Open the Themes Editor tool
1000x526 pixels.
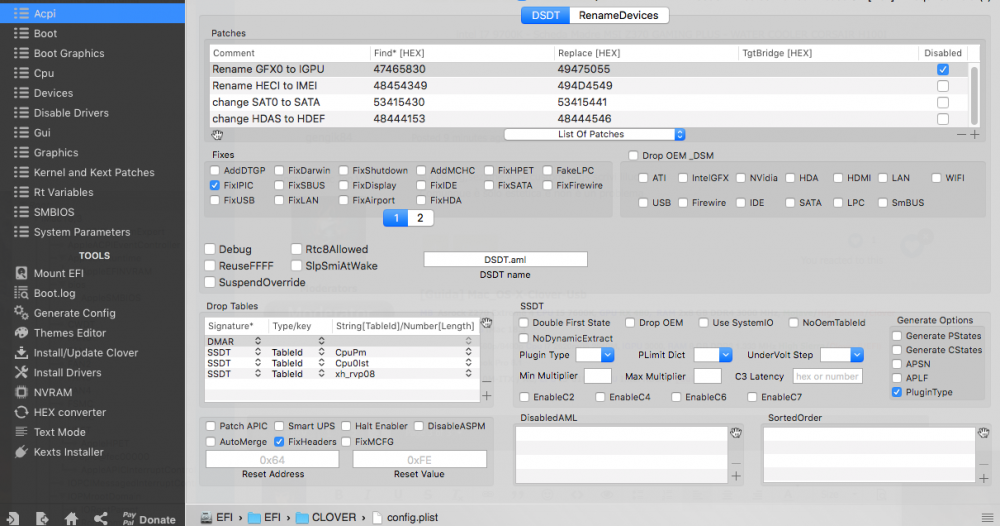[70, 333]
